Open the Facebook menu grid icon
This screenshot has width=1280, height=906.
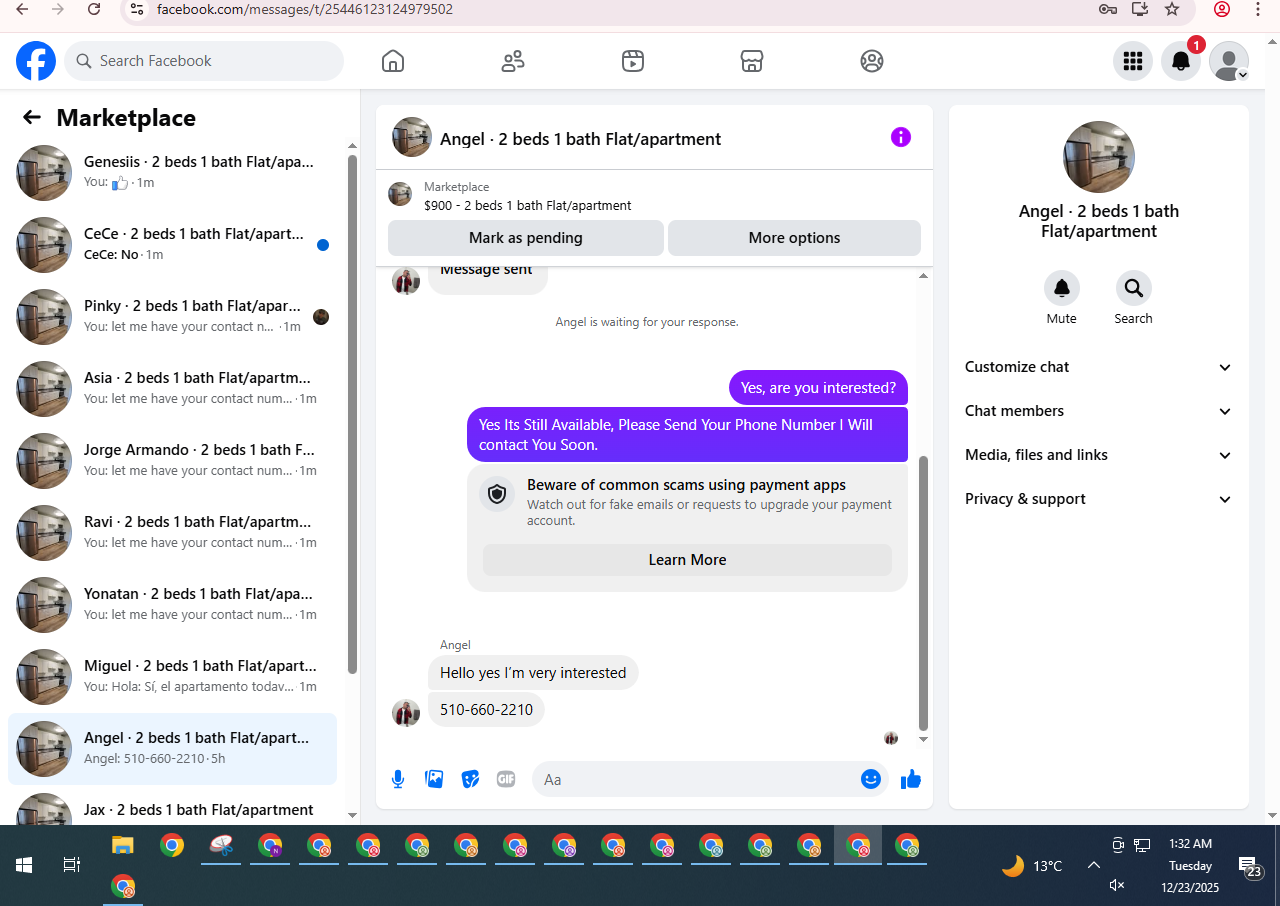coord(1133,61)
